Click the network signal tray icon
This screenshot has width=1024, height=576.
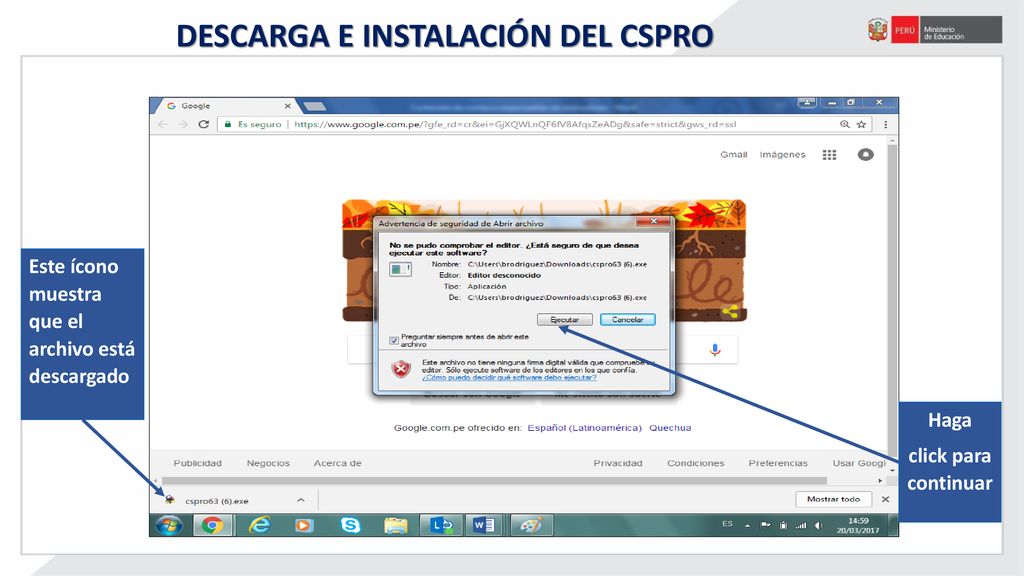tap(801, 526)
